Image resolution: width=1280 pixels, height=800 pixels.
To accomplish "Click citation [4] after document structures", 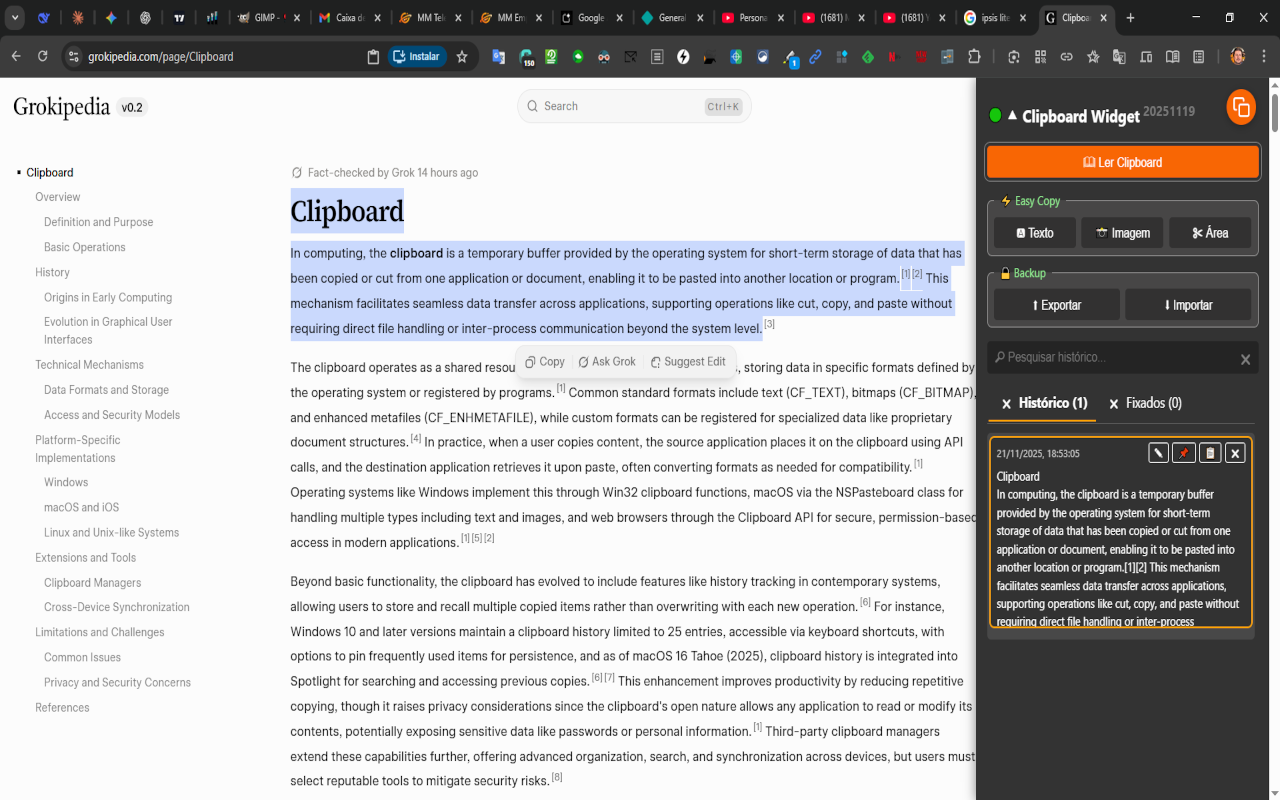I will click(x=416, y=438).
